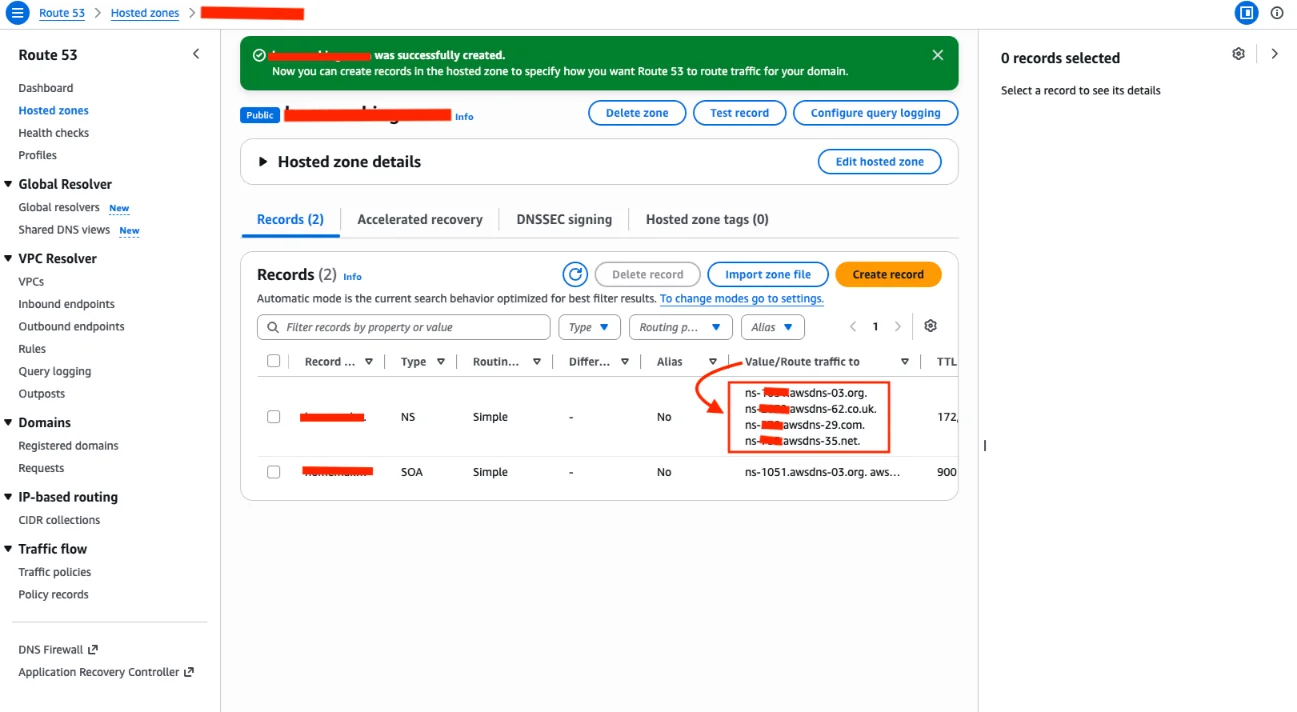Open the Routing policy filter dropdown
1297x712 pixels.
coord(680,327)
